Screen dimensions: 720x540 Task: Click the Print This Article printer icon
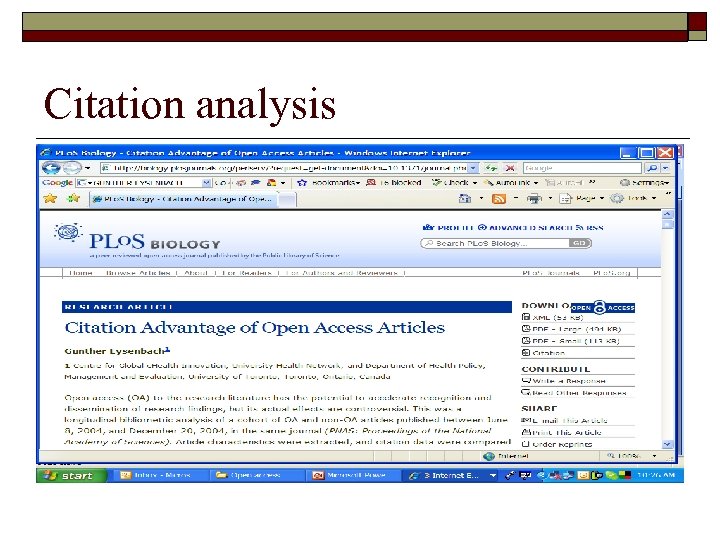point(526,432)
